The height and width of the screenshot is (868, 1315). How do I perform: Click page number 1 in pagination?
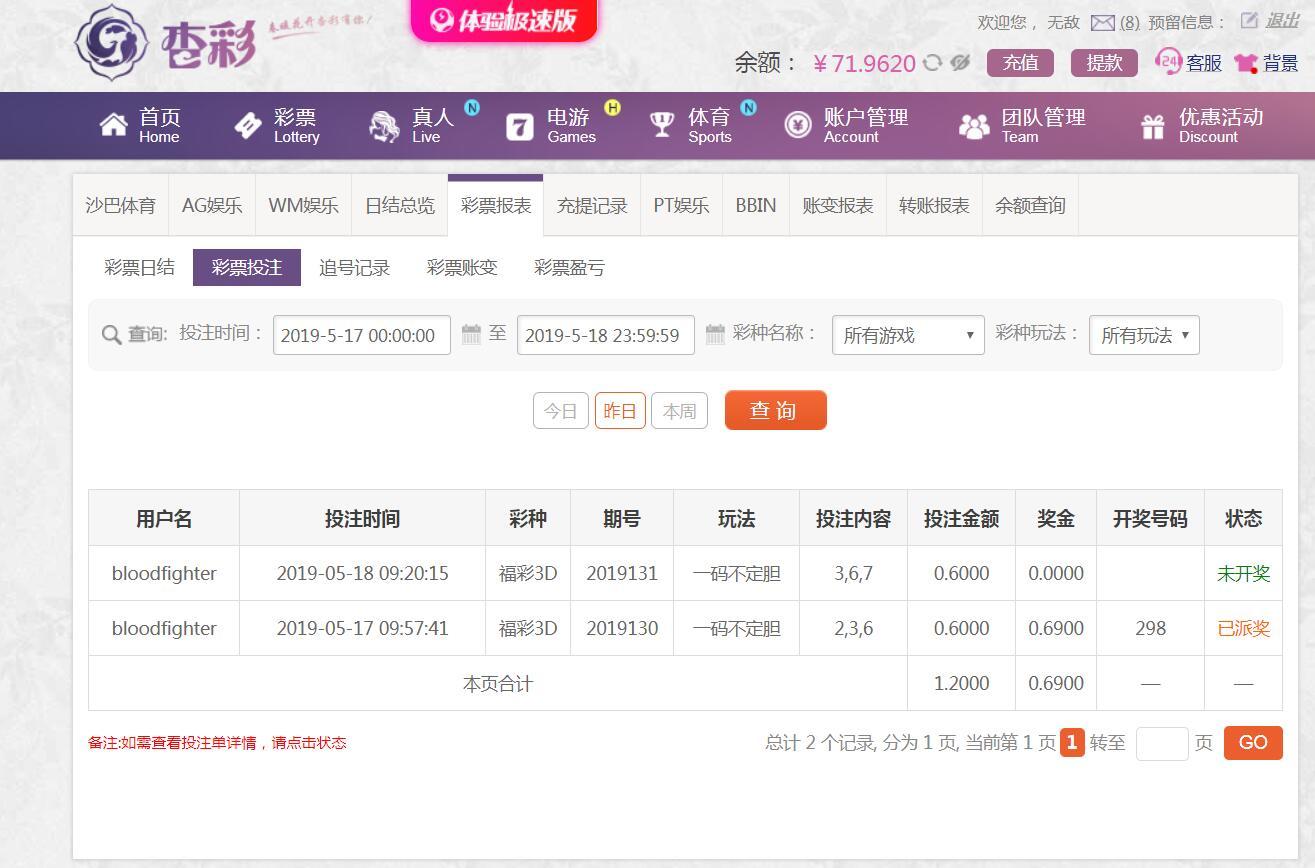point(1072,742)
